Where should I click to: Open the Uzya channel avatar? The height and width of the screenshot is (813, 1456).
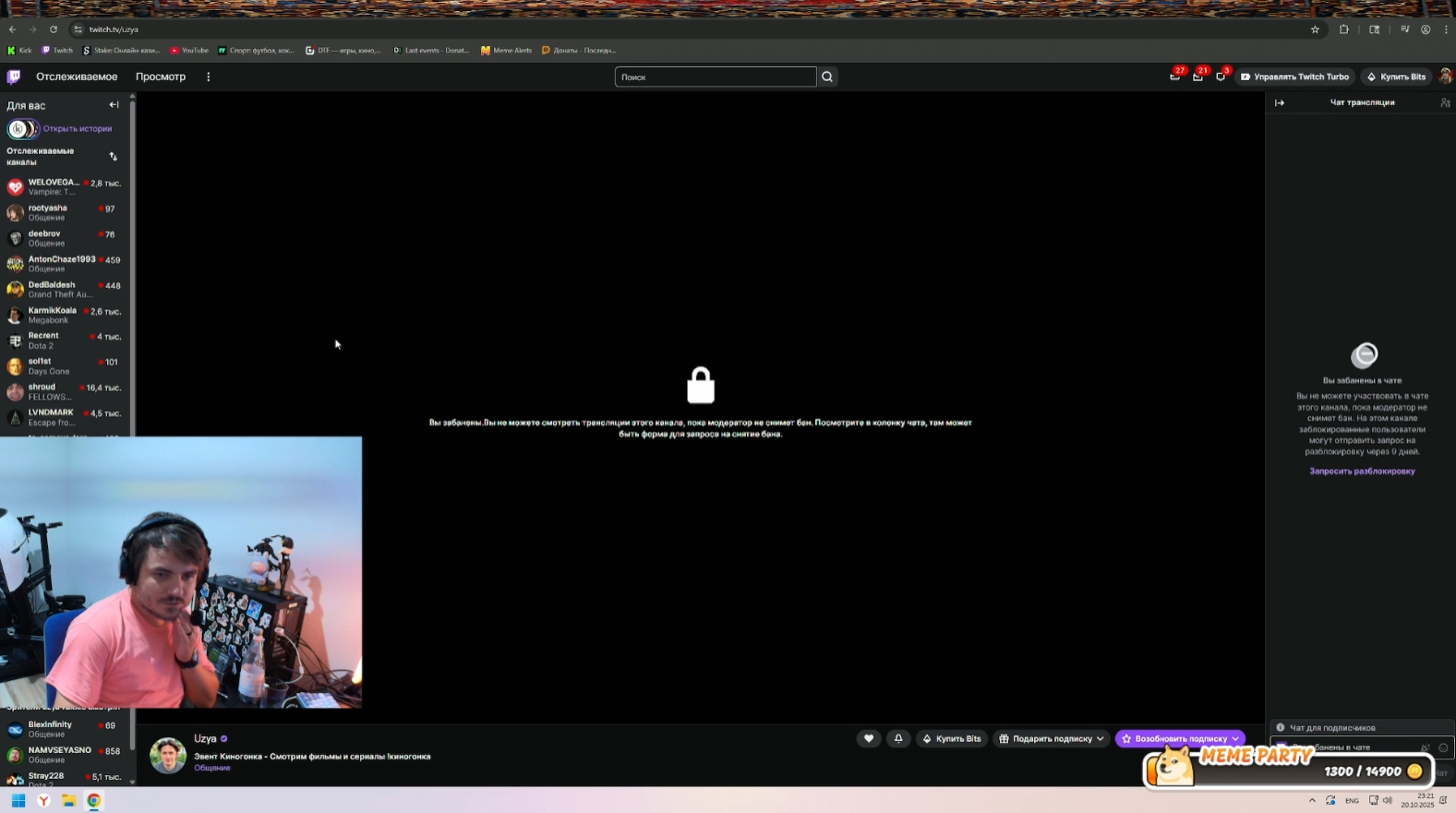[x=168, y=755]
